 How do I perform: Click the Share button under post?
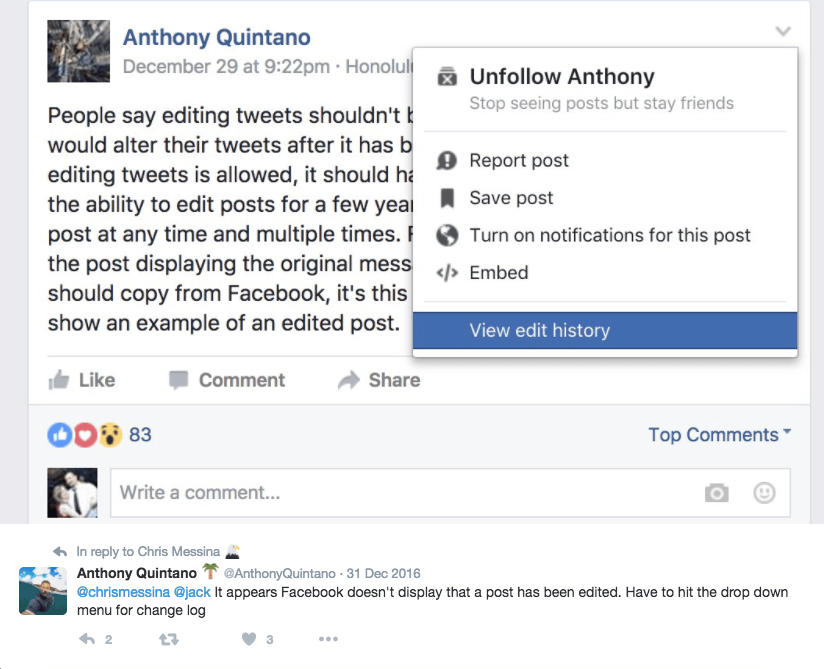(x=379, y=380)
